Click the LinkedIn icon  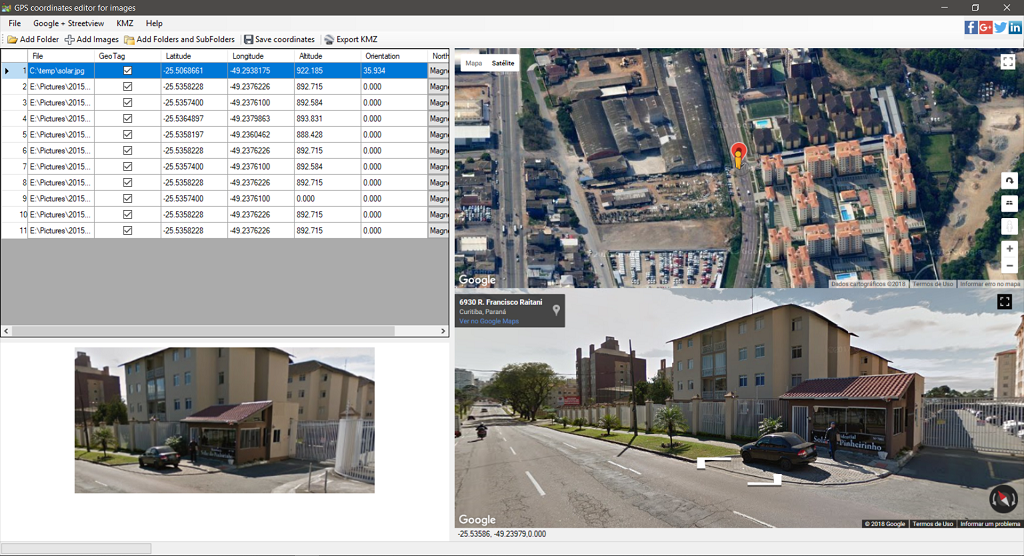pos(1015,27)
